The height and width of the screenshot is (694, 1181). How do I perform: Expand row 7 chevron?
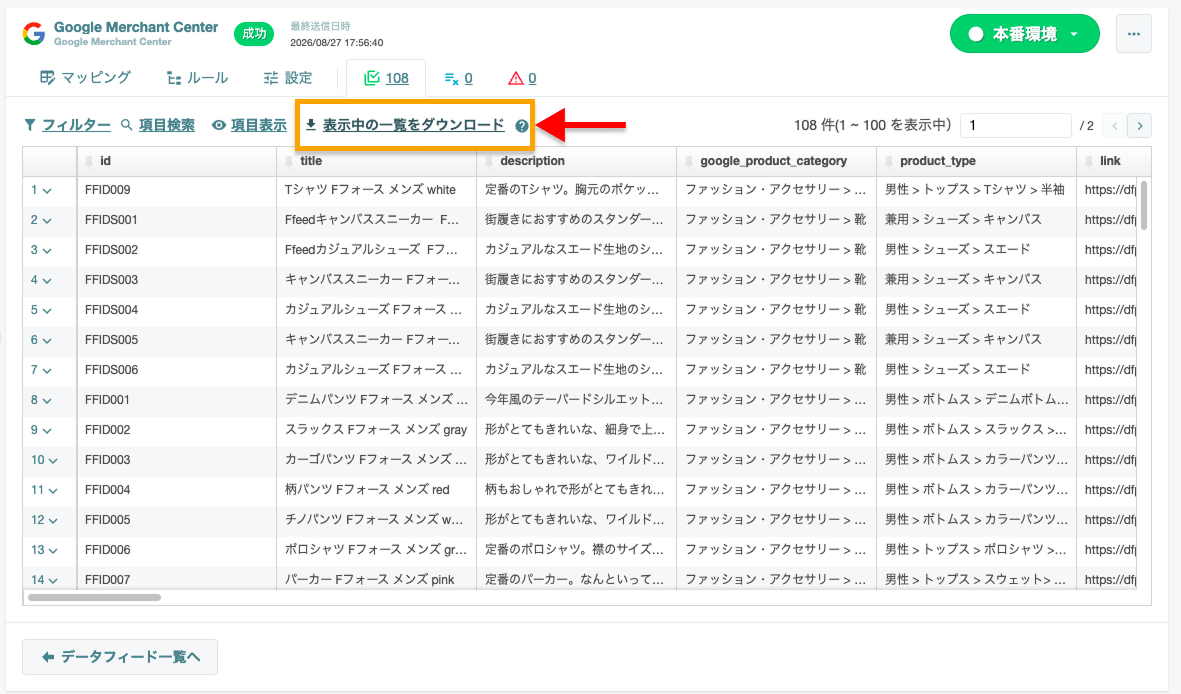[x=47, y=371]
